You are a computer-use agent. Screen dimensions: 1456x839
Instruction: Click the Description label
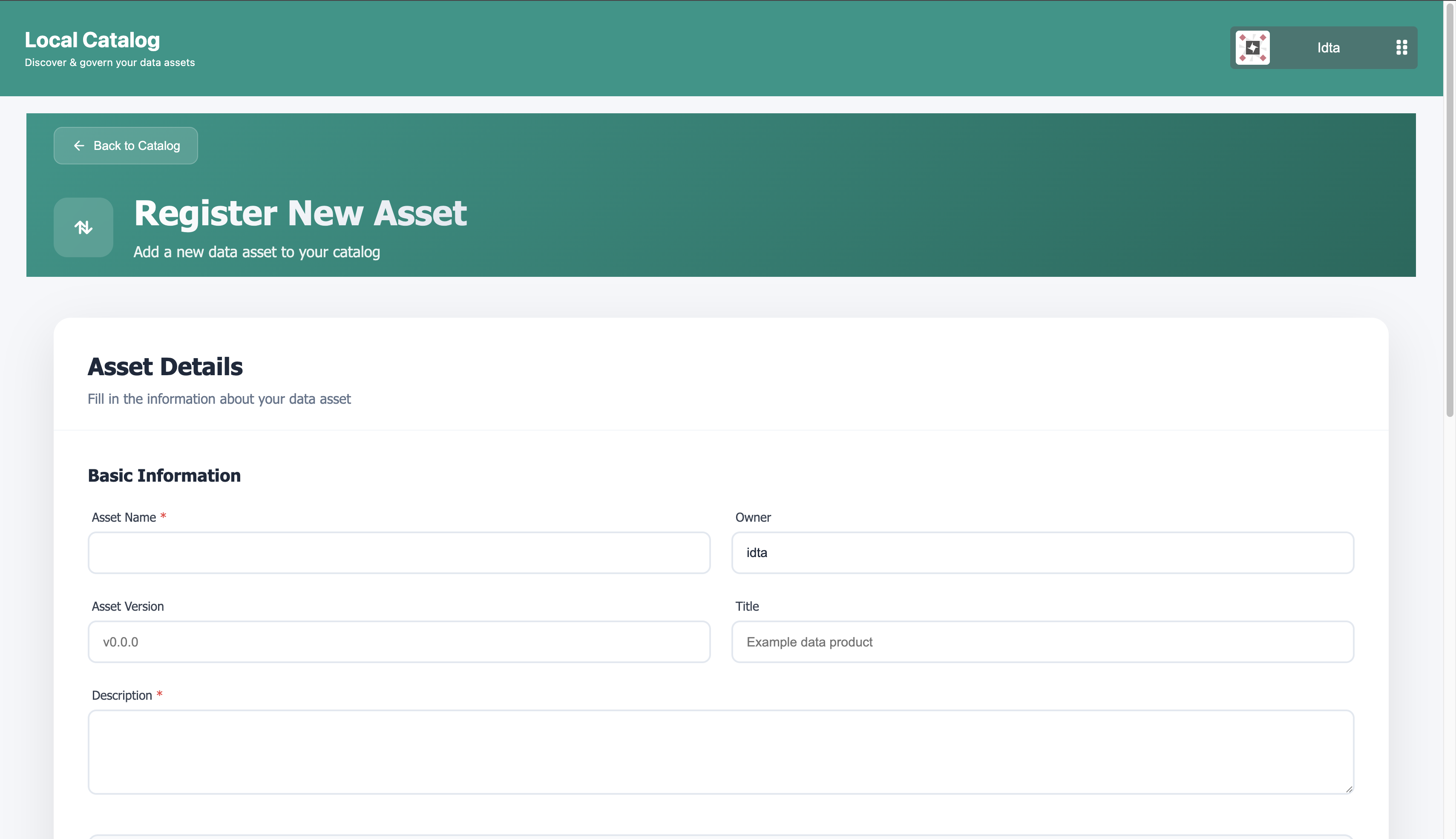(122, 695)
